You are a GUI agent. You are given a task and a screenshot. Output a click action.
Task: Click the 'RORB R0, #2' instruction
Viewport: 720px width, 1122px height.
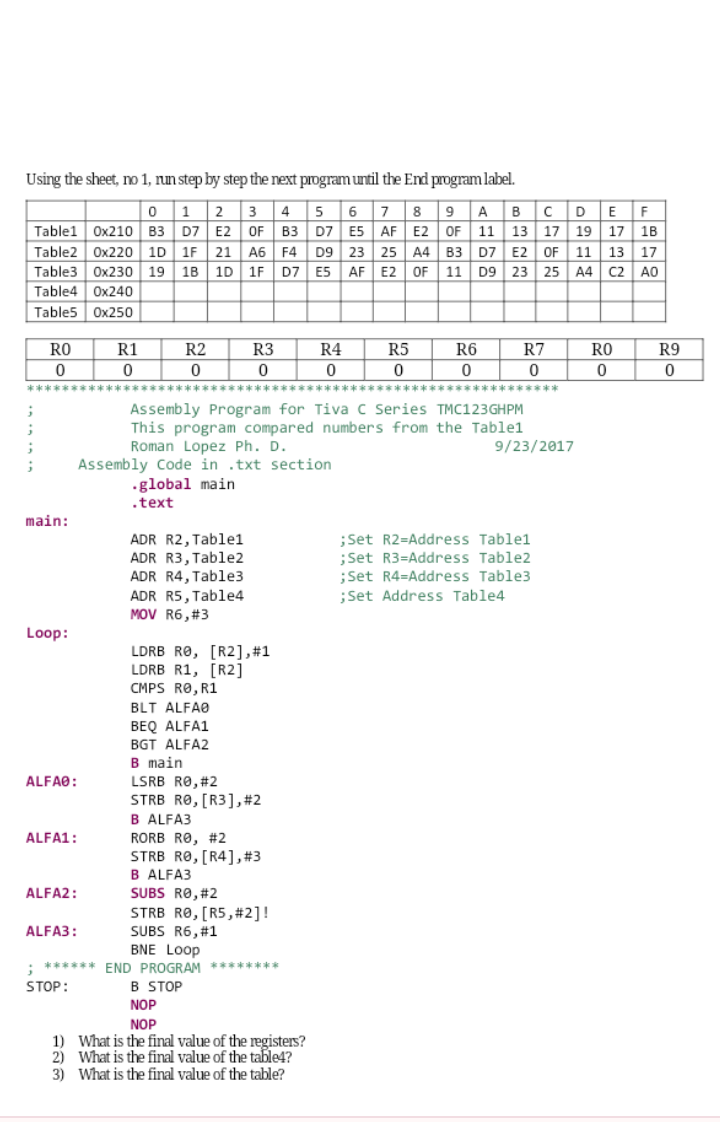178,838
